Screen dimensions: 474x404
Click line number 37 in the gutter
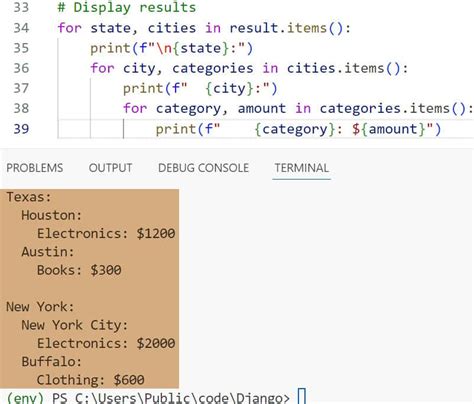pos(21,88)
